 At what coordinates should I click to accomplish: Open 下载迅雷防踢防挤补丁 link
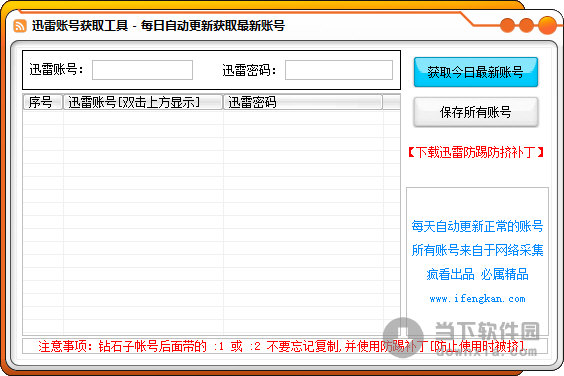(x=476, y=152)
